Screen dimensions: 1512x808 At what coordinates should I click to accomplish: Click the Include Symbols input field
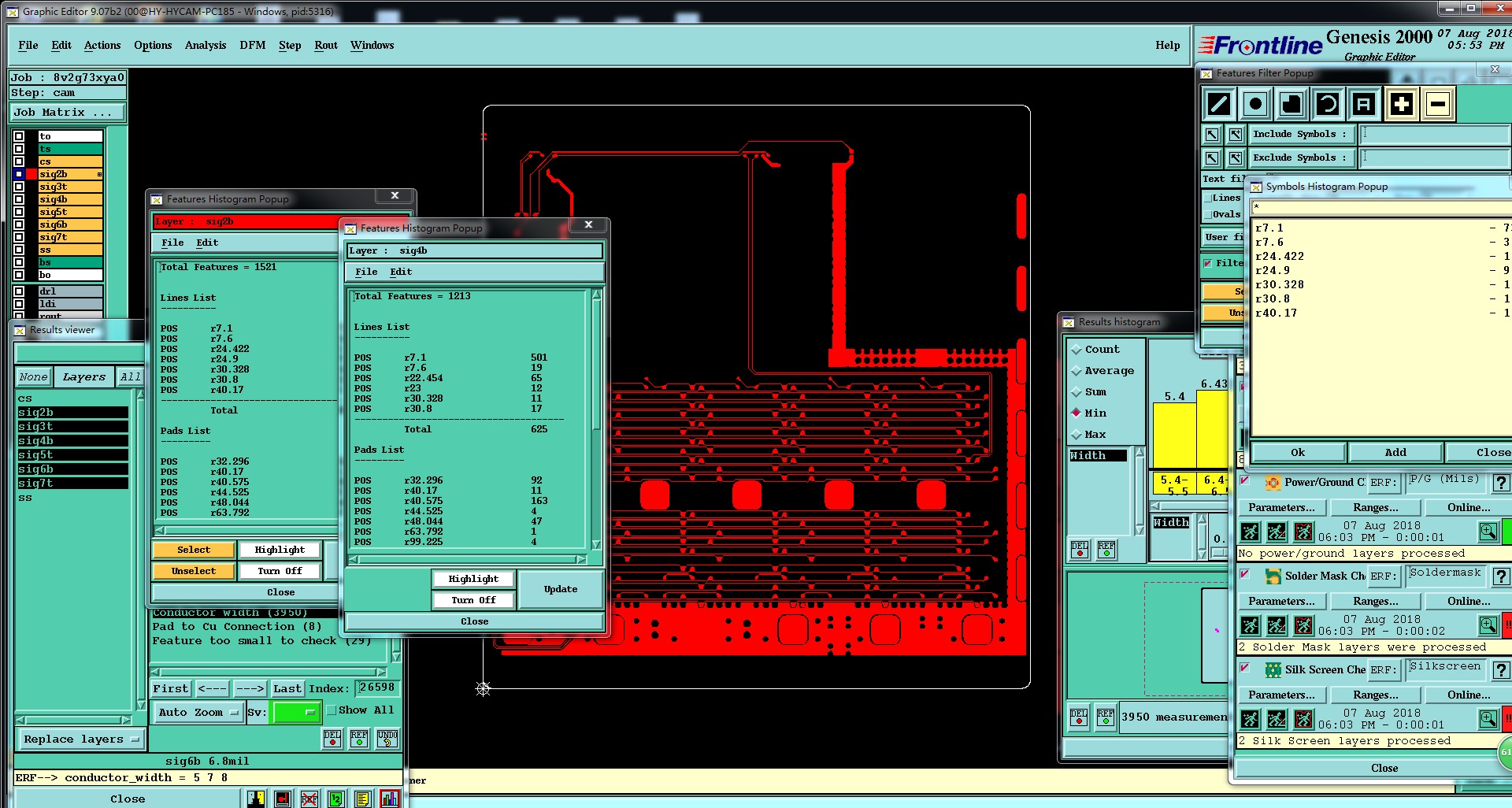tap(1435, 135)
